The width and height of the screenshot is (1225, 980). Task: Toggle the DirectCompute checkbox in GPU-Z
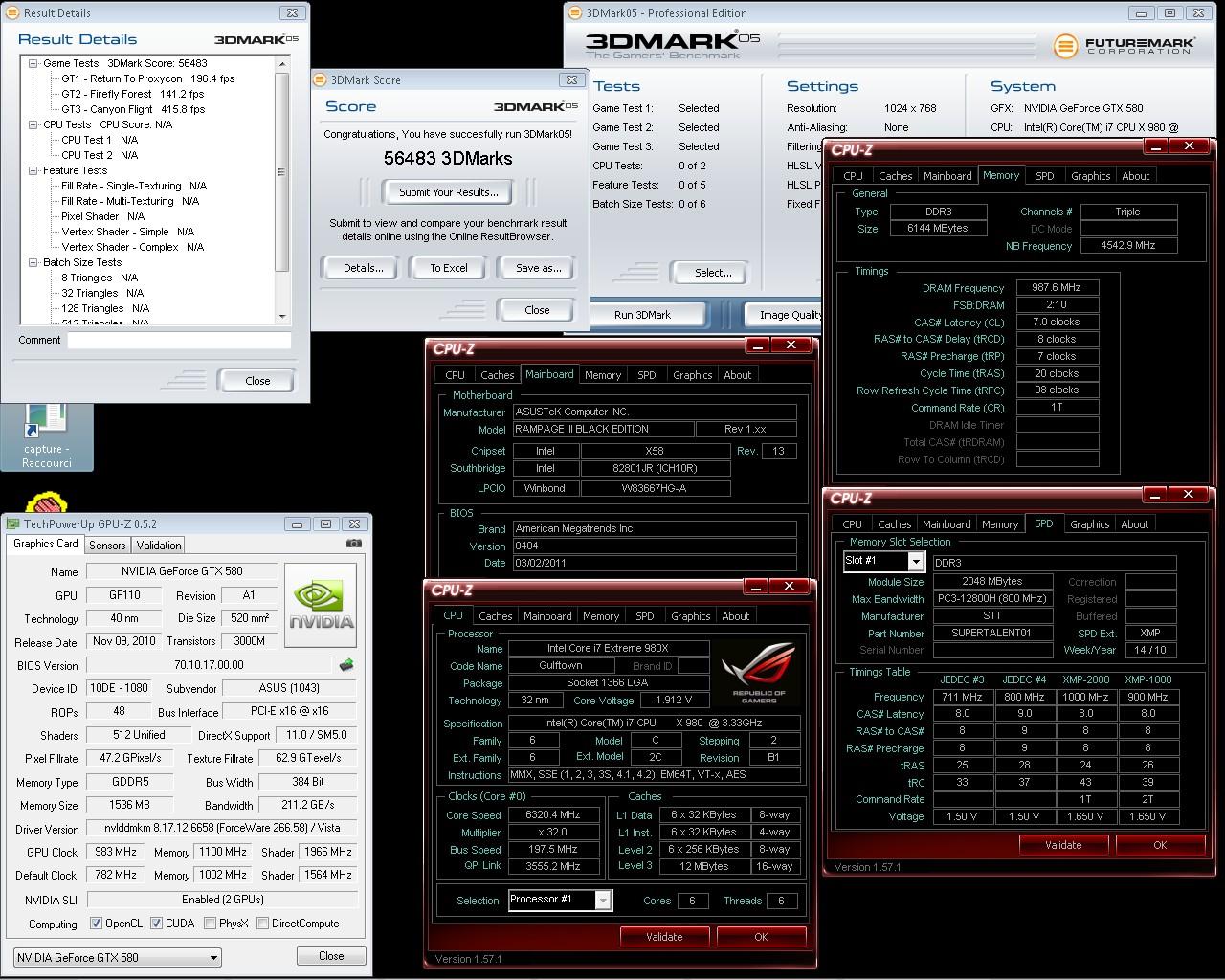pos(261,924)
